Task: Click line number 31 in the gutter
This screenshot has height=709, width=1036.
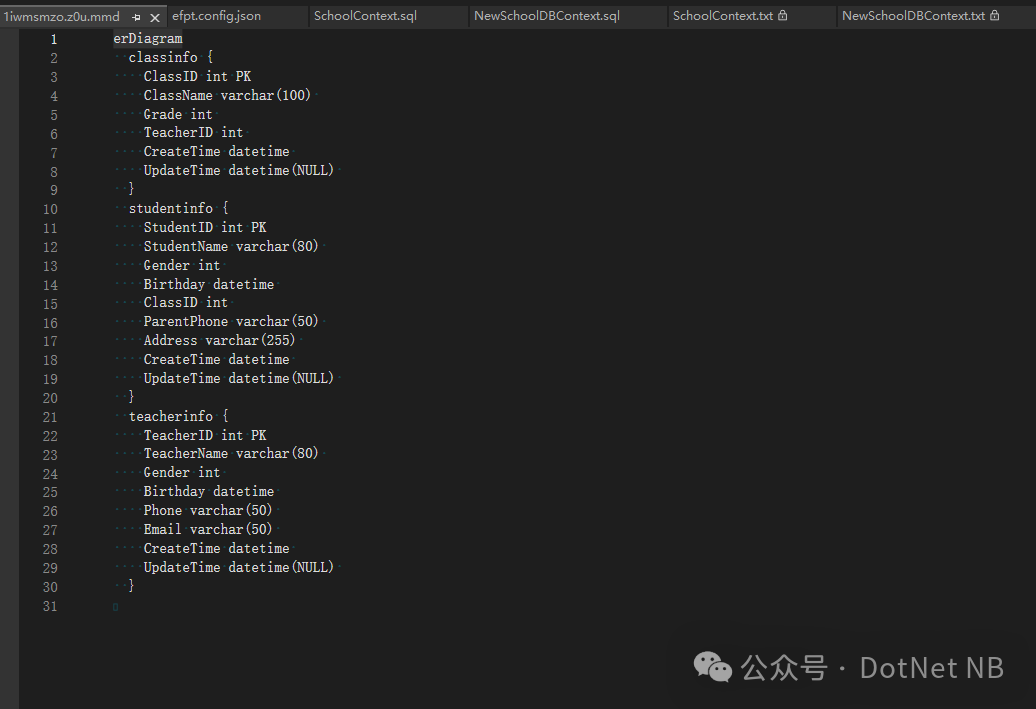Action: [x=50, y=606]
